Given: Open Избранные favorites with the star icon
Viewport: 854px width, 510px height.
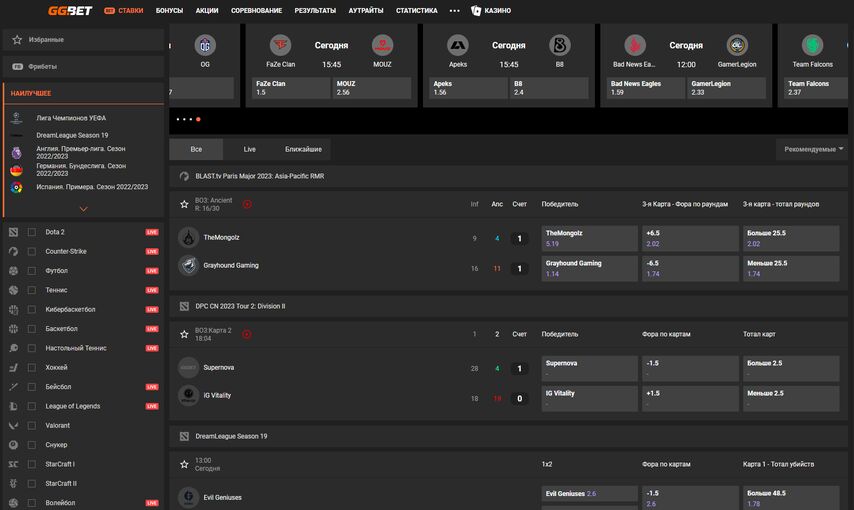Looking at the screenshot, I should [x=17, y=40].
